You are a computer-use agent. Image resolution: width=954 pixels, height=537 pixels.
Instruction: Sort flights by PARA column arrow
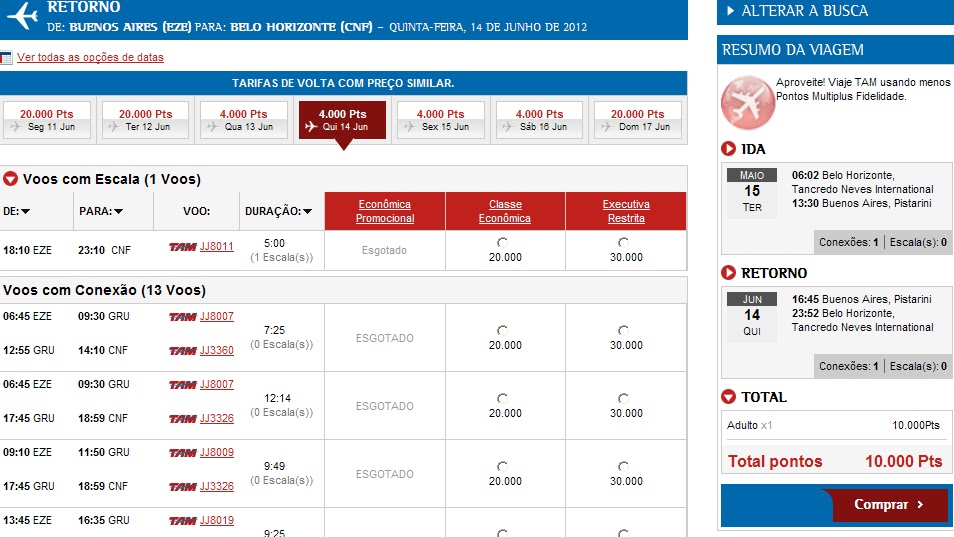[119, 212]
